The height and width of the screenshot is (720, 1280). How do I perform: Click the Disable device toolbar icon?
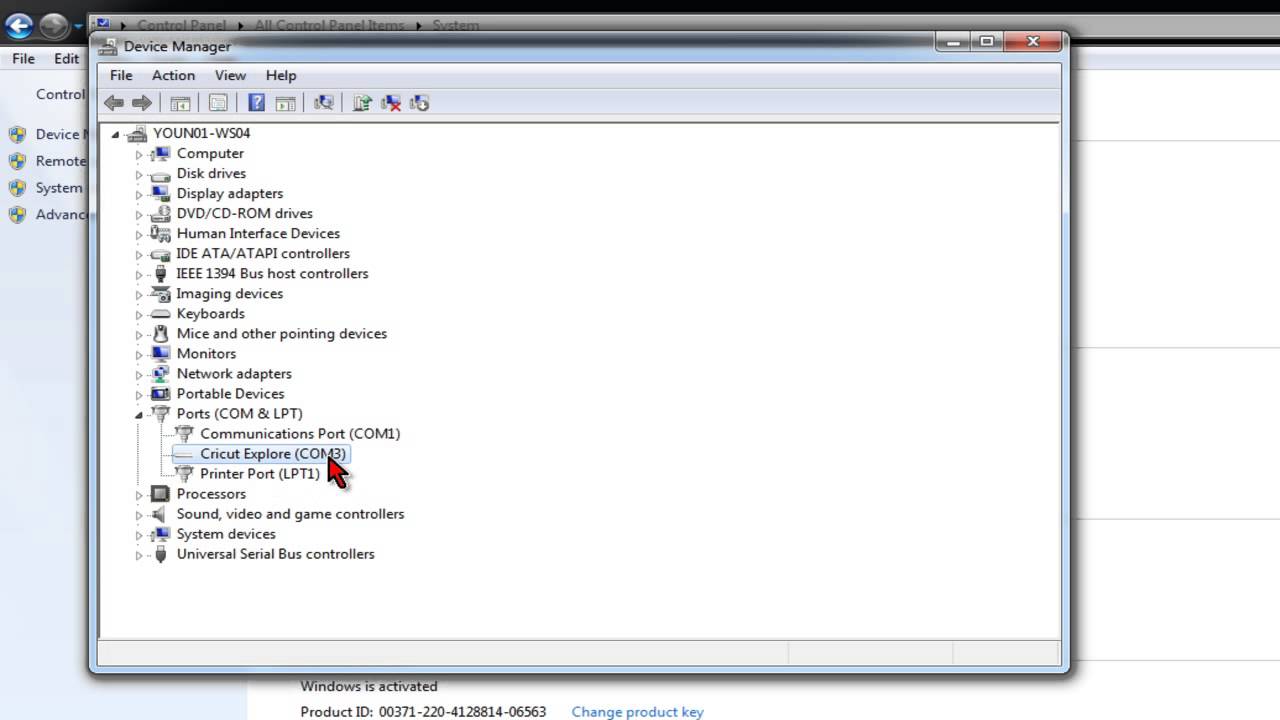[419, 103]
